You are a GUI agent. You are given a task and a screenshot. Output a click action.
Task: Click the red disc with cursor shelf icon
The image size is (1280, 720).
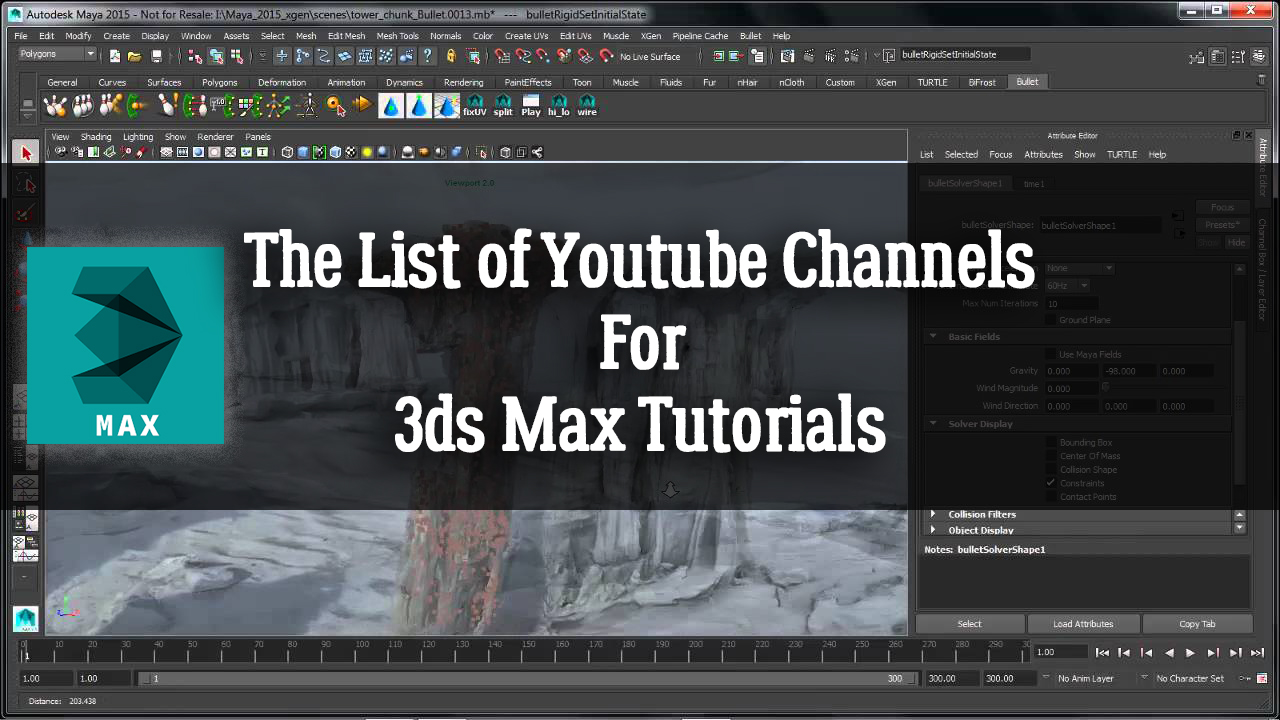click(335, 105)
